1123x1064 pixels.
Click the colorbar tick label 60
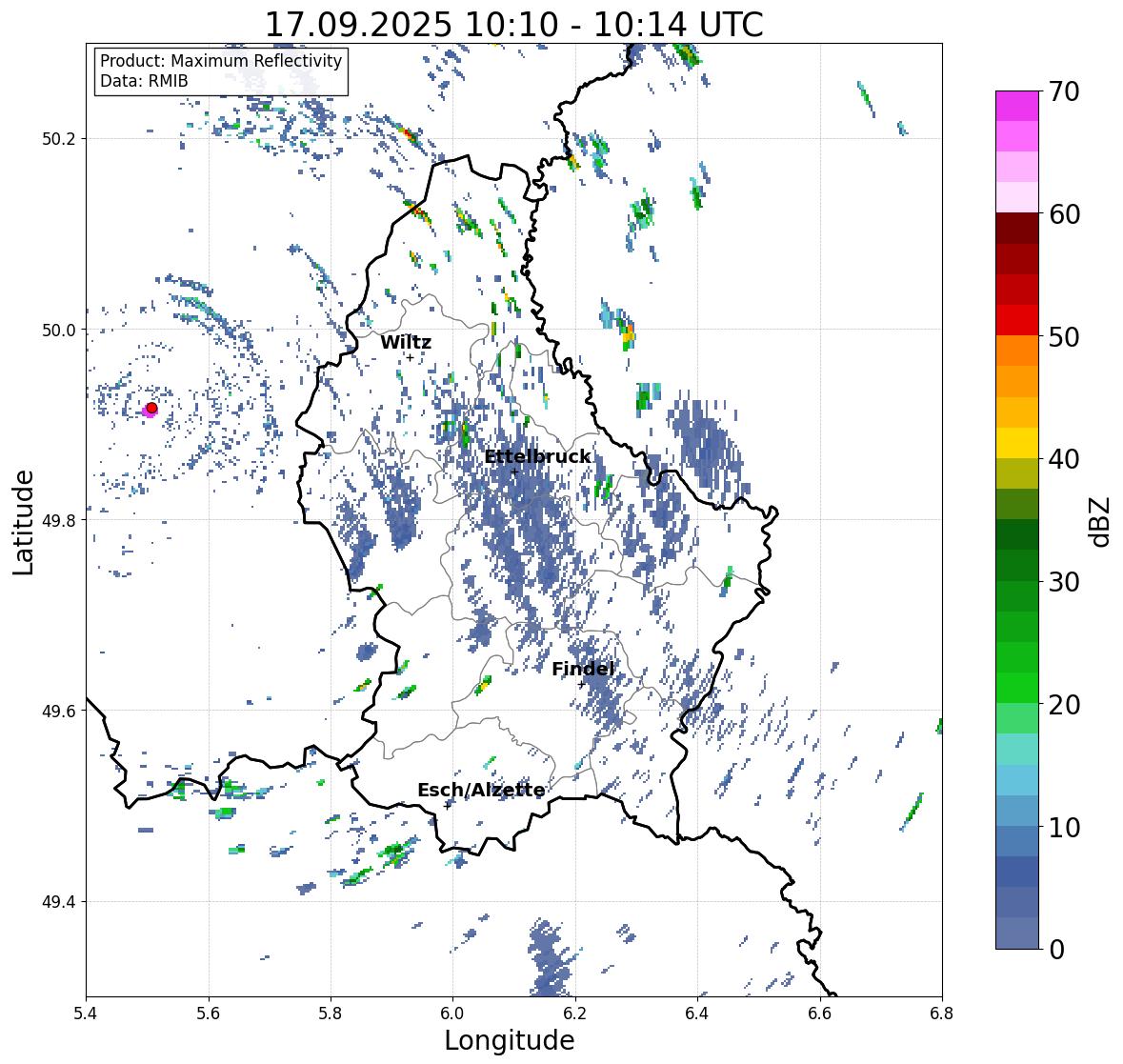point(1064,214)
